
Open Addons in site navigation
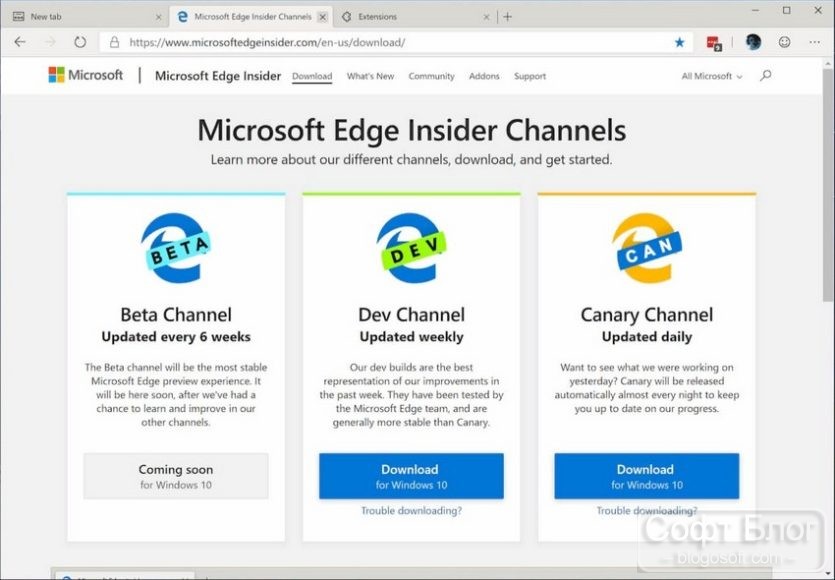click(484, 76)
